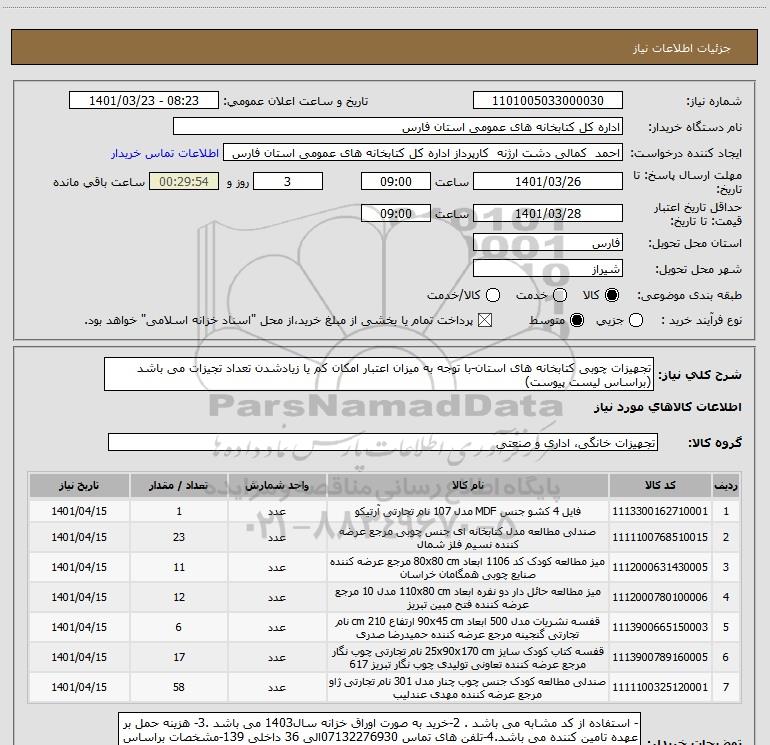Image resolution: width=770 pixels, height=745 pixels.
Task: Click the announcement date field 1401/03/23 - 08:23
Action: 144,101
